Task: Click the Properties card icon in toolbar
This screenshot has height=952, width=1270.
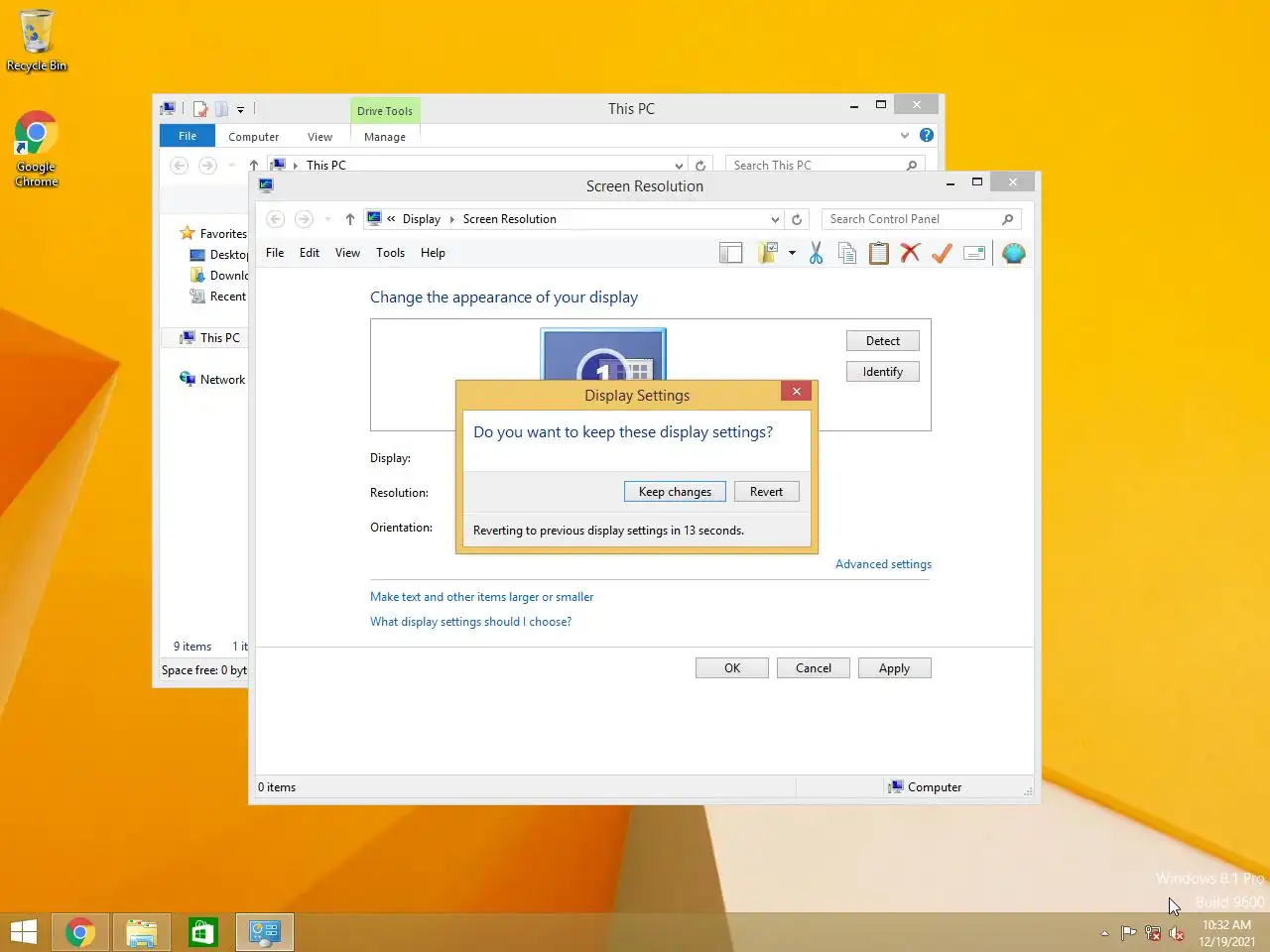Action: coord(974,254)
